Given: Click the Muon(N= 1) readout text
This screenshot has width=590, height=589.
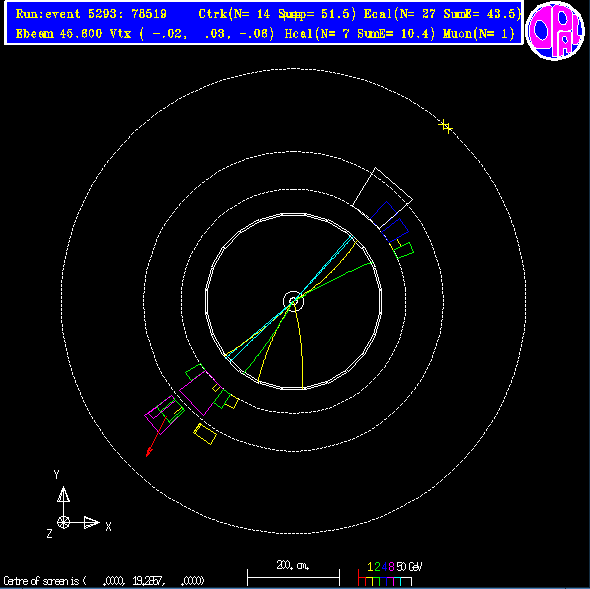Looking at the screenshot, I should coord(479,34).
